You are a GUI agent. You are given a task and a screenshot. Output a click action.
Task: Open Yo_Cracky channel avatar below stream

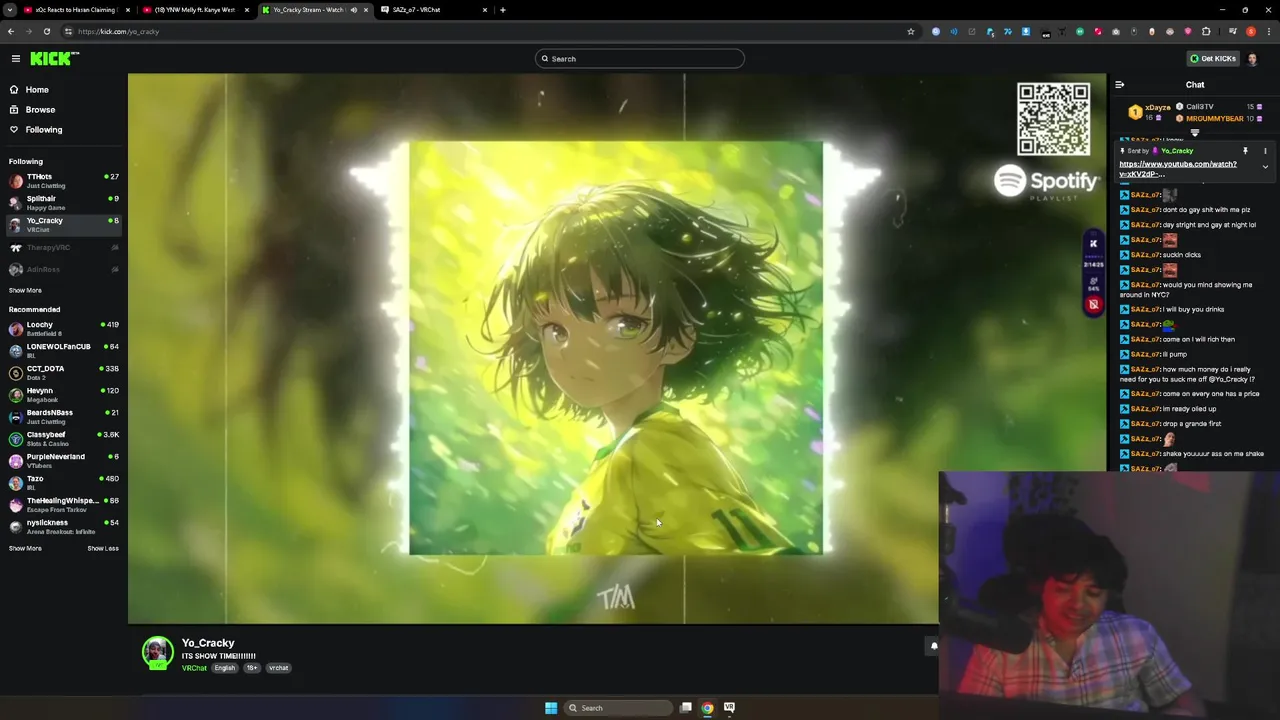[x=157, y=653]
